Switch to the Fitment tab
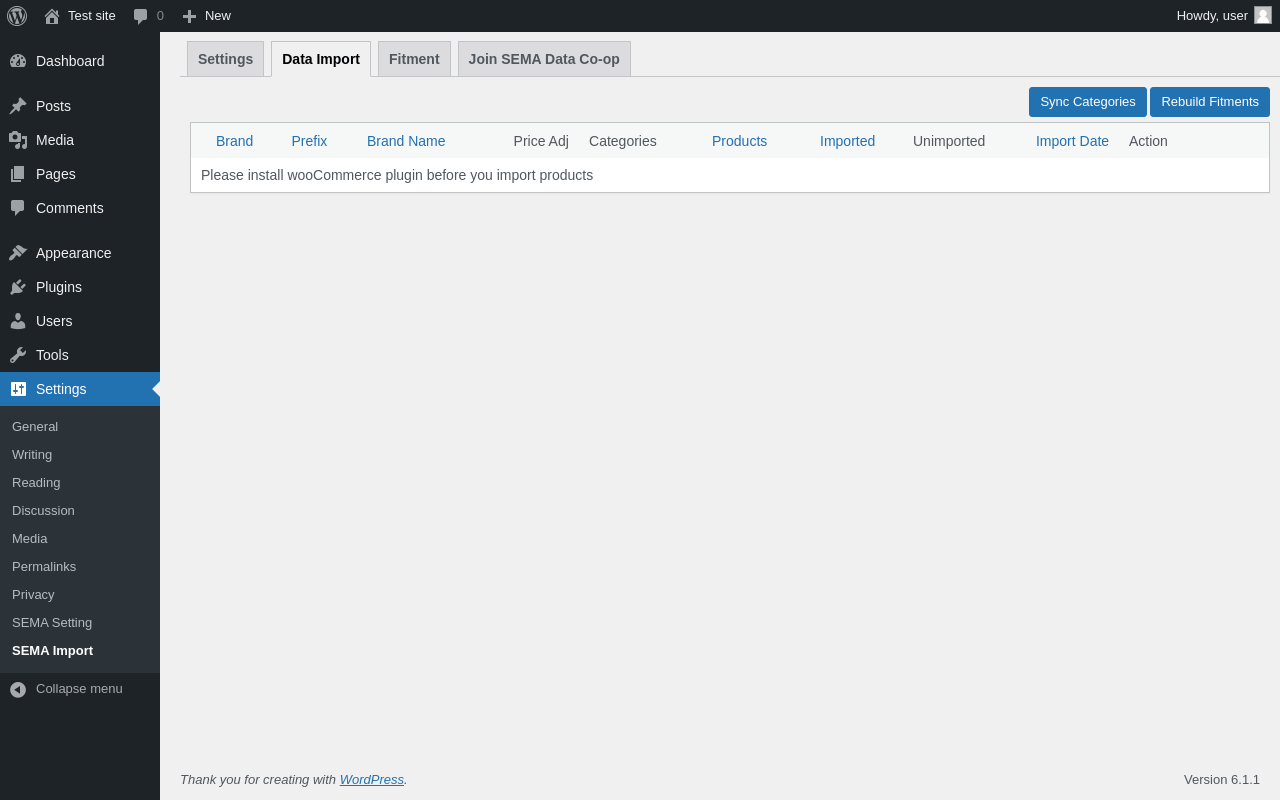The height and width of the screenshot is (800, 1280). pyautogui.click(x=414, y=59)
